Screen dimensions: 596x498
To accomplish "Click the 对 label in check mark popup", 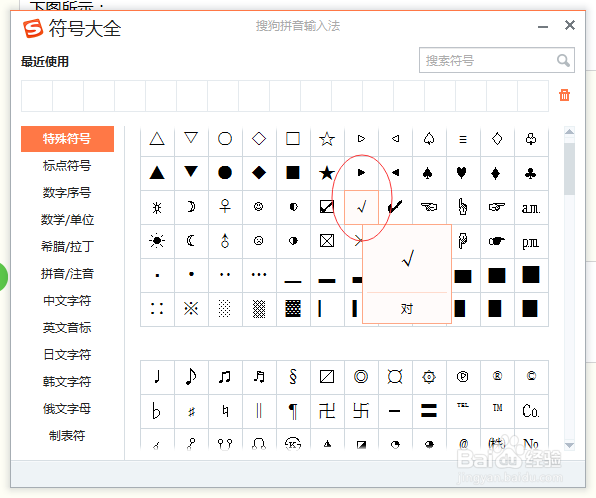I will click(x=407, y=309).
